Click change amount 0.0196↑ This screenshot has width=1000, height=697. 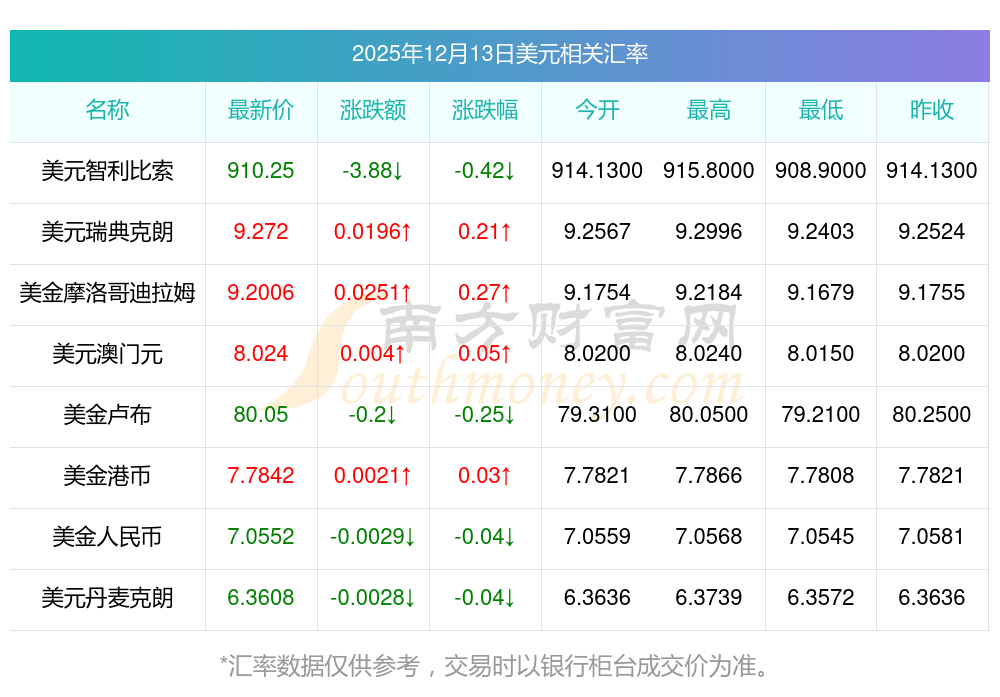tap(372, 231)
